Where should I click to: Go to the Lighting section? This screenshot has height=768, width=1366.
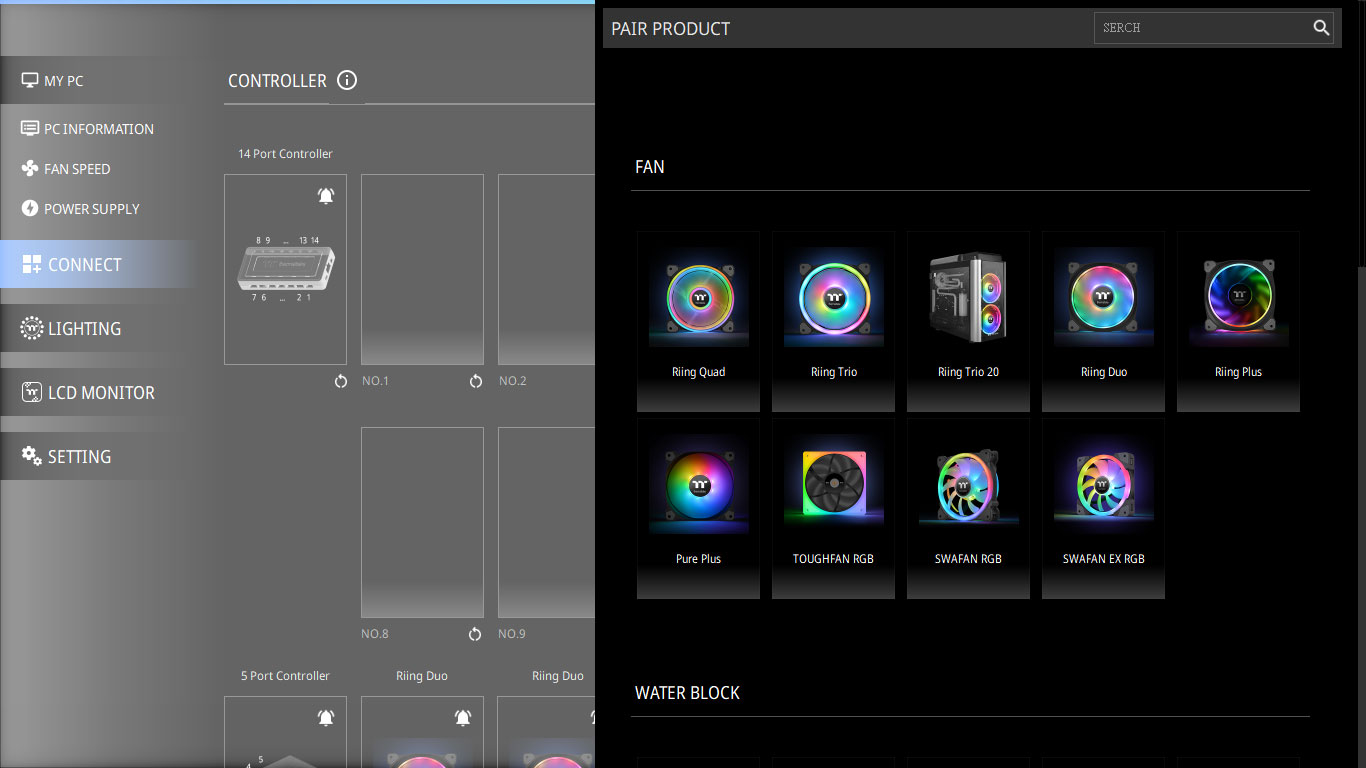(84, 328)
